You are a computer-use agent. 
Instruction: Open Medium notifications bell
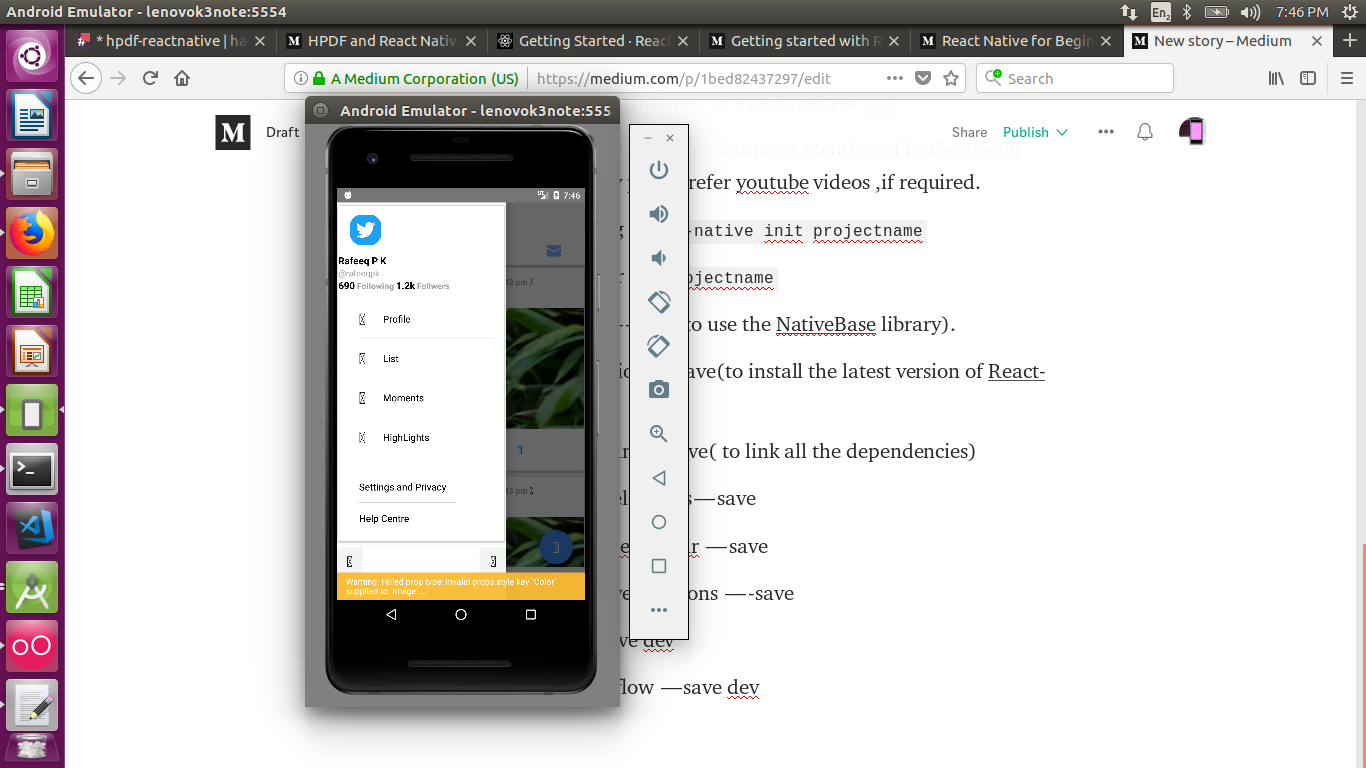coord(1144,131)
